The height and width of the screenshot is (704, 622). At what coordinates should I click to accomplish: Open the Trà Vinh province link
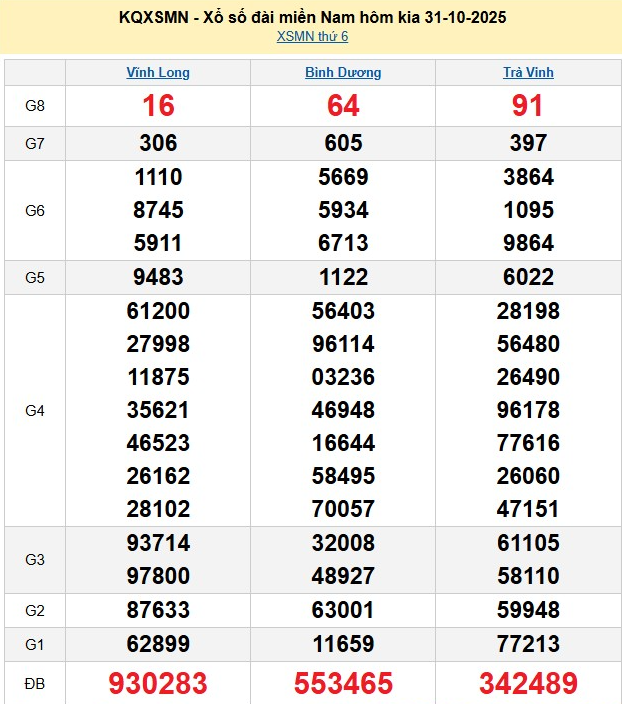tap(528, 73)
